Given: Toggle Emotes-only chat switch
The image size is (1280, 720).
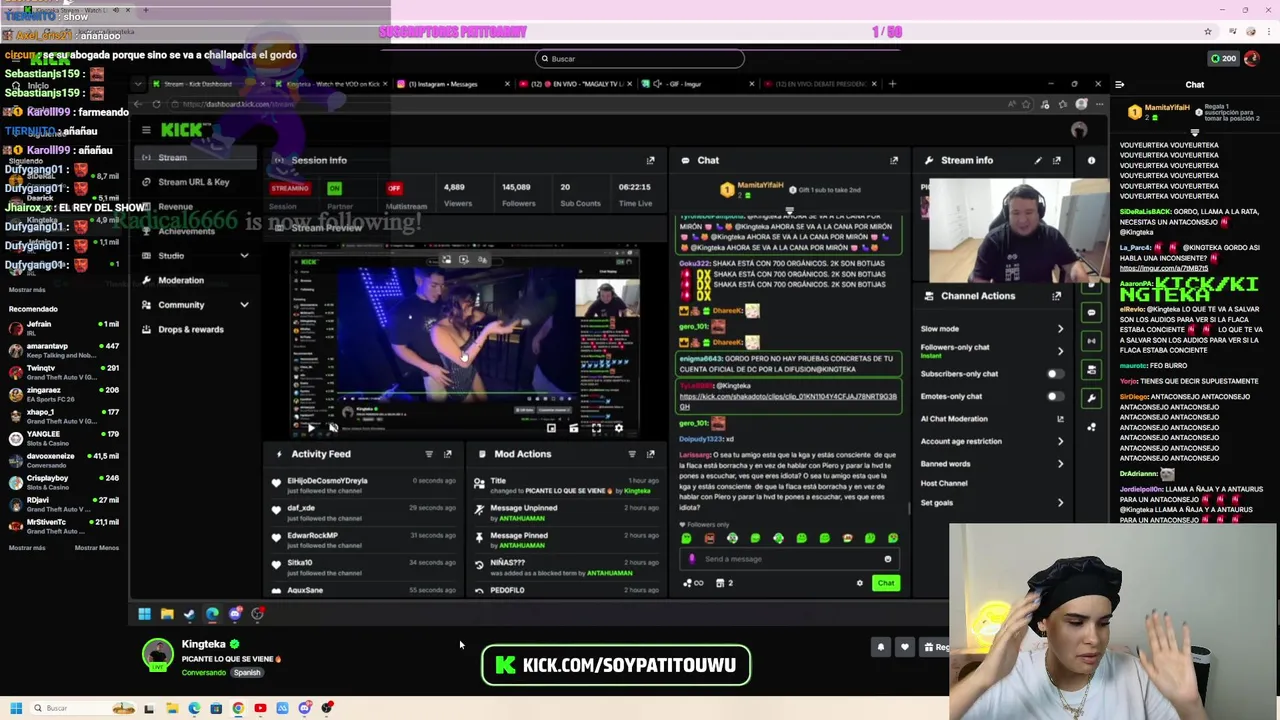Looking at the screenshot, I should coord(1053,396).
